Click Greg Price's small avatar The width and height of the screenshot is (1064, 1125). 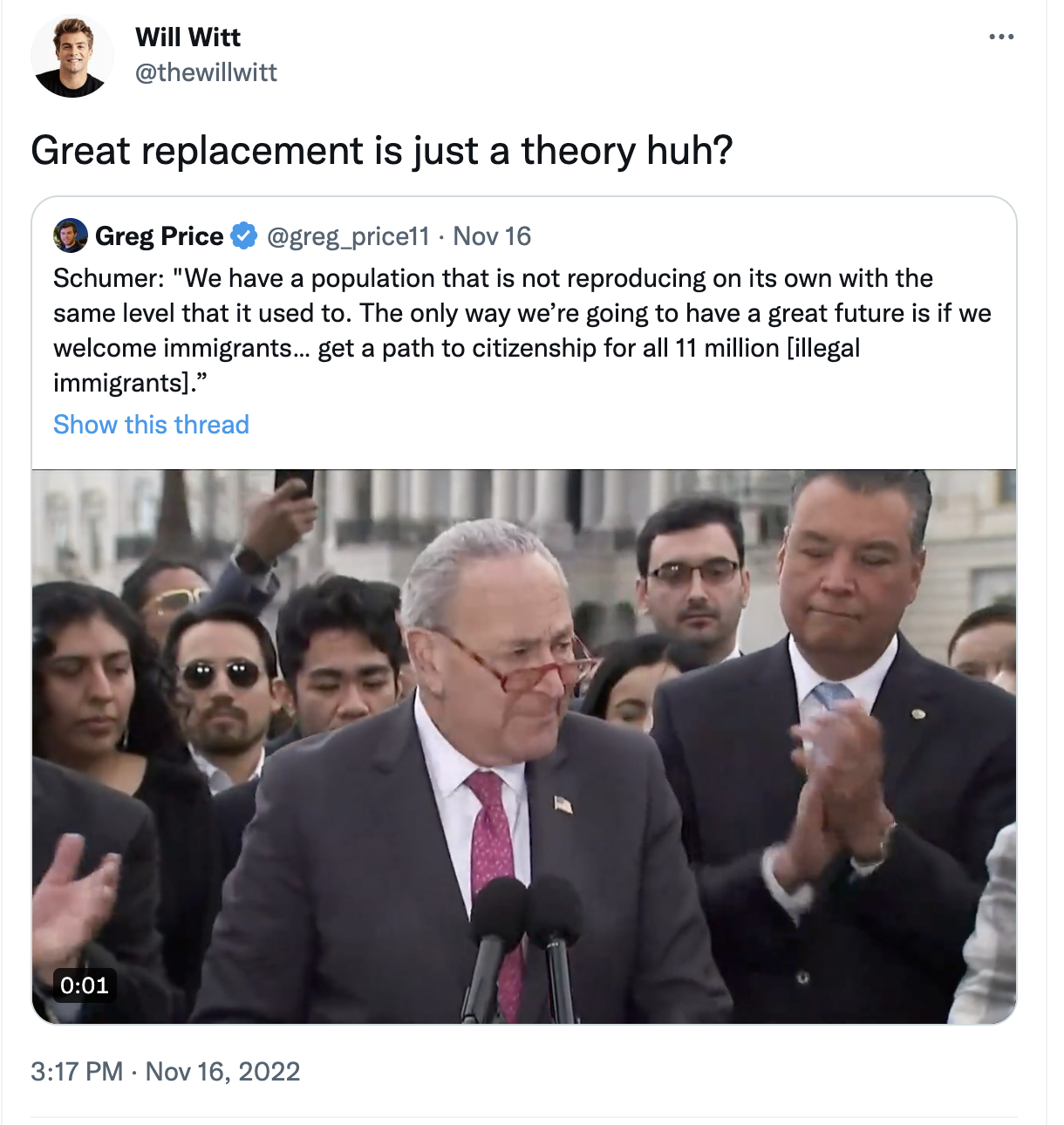(x=71, y=235)
